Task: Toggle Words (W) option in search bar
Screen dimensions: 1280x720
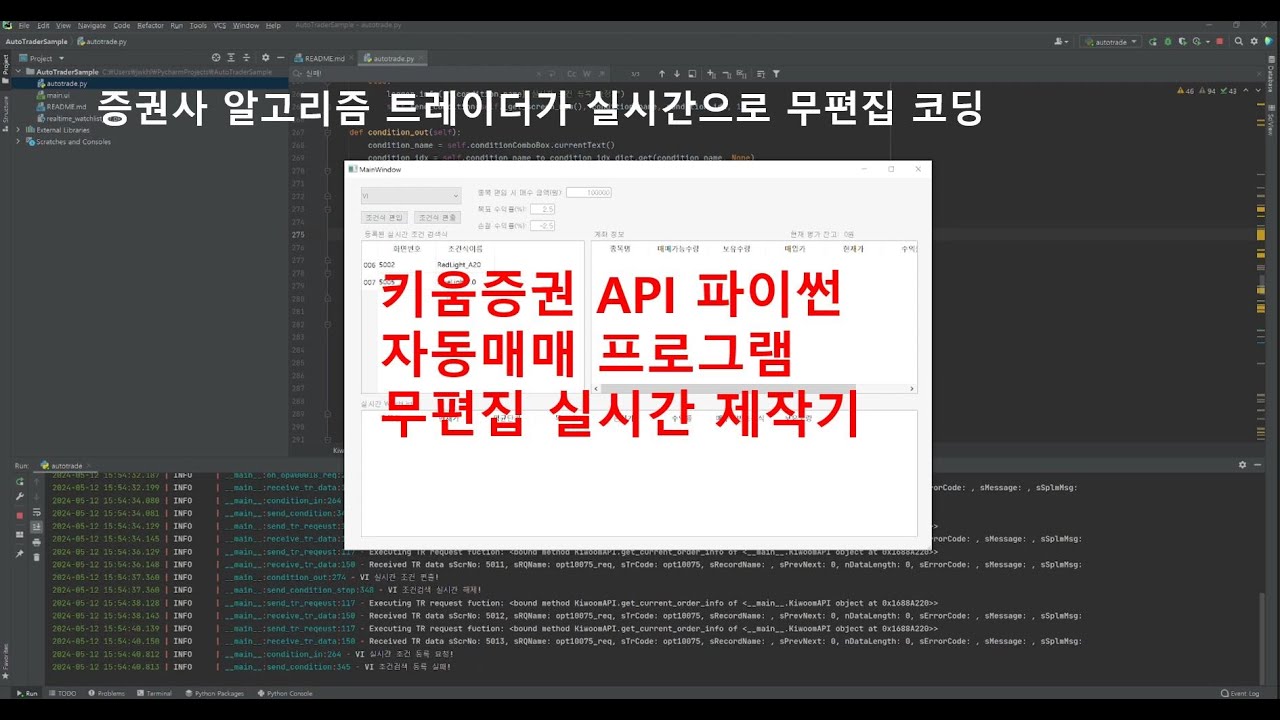Action: [x=587, y=74]
